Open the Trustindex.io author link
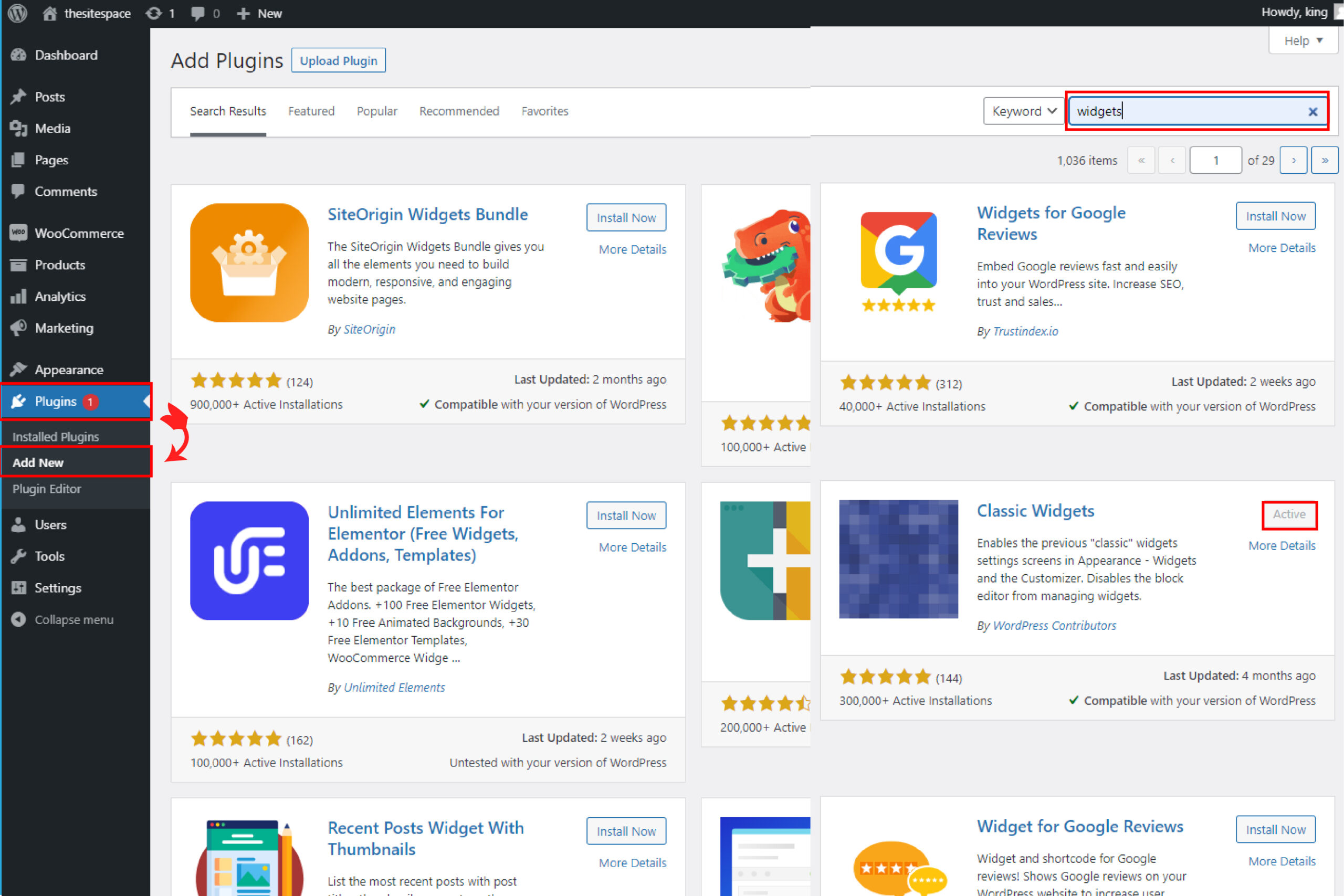This screenshot has width=1344, height=896. 1026,331
